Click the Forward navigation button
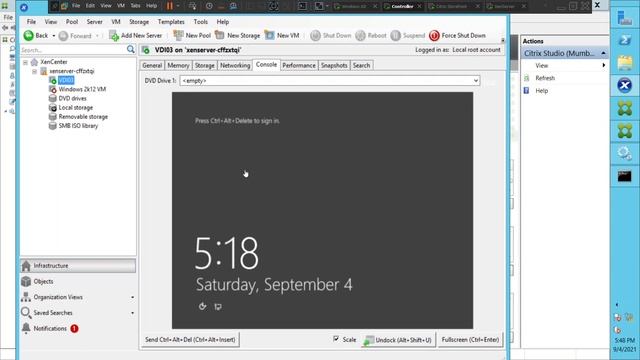640x360 pixels. point(76,36)
